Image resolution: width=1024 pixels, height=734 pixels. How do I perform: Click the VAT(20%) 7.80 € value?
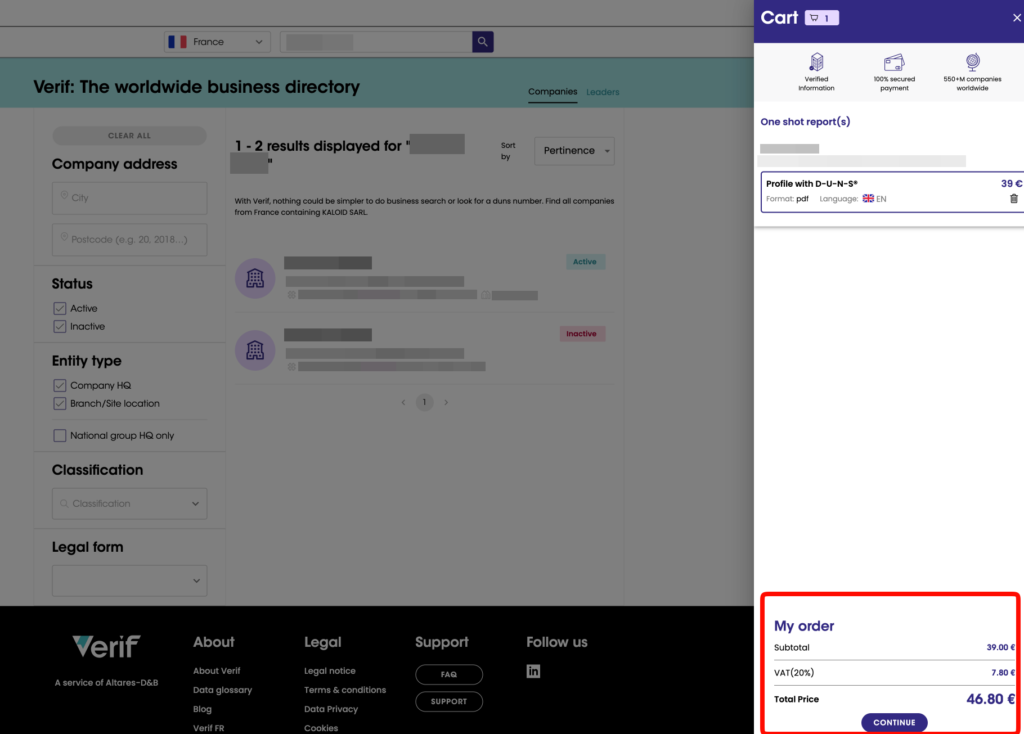tap(1002, 673)
